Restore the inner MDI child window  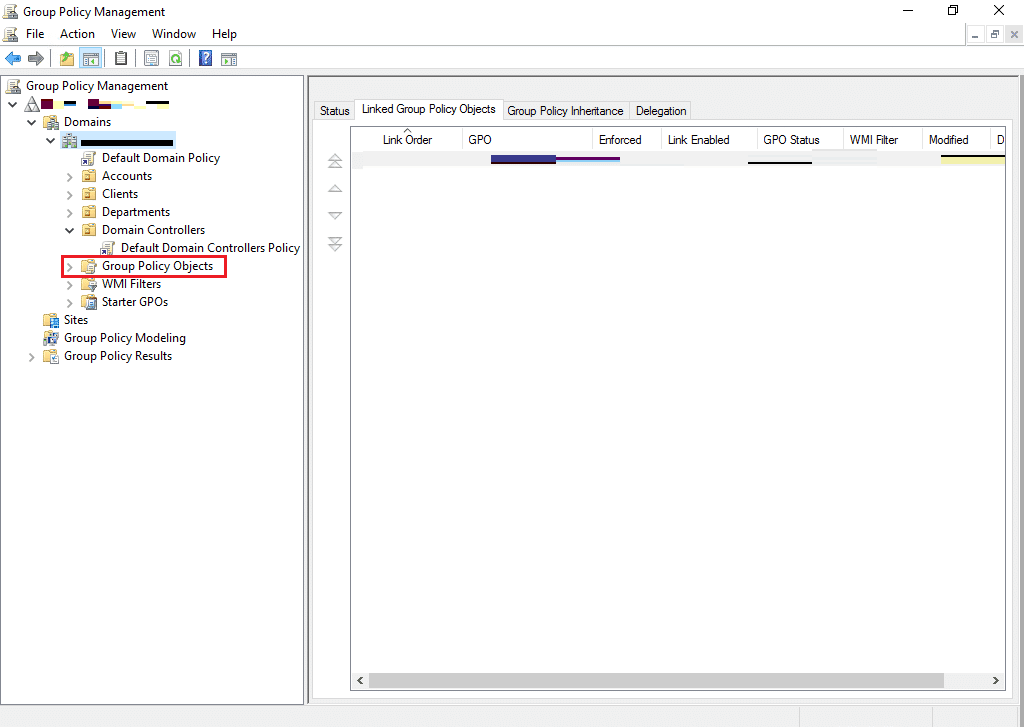pos(995,35)
